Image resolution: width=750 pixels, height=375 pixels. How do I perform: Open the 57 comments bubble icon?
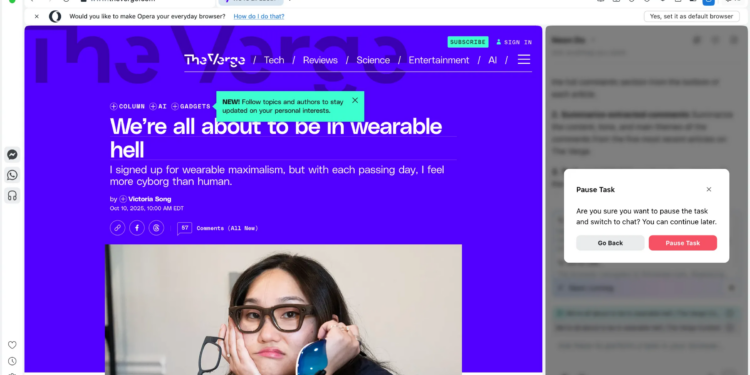click(184, 228)
